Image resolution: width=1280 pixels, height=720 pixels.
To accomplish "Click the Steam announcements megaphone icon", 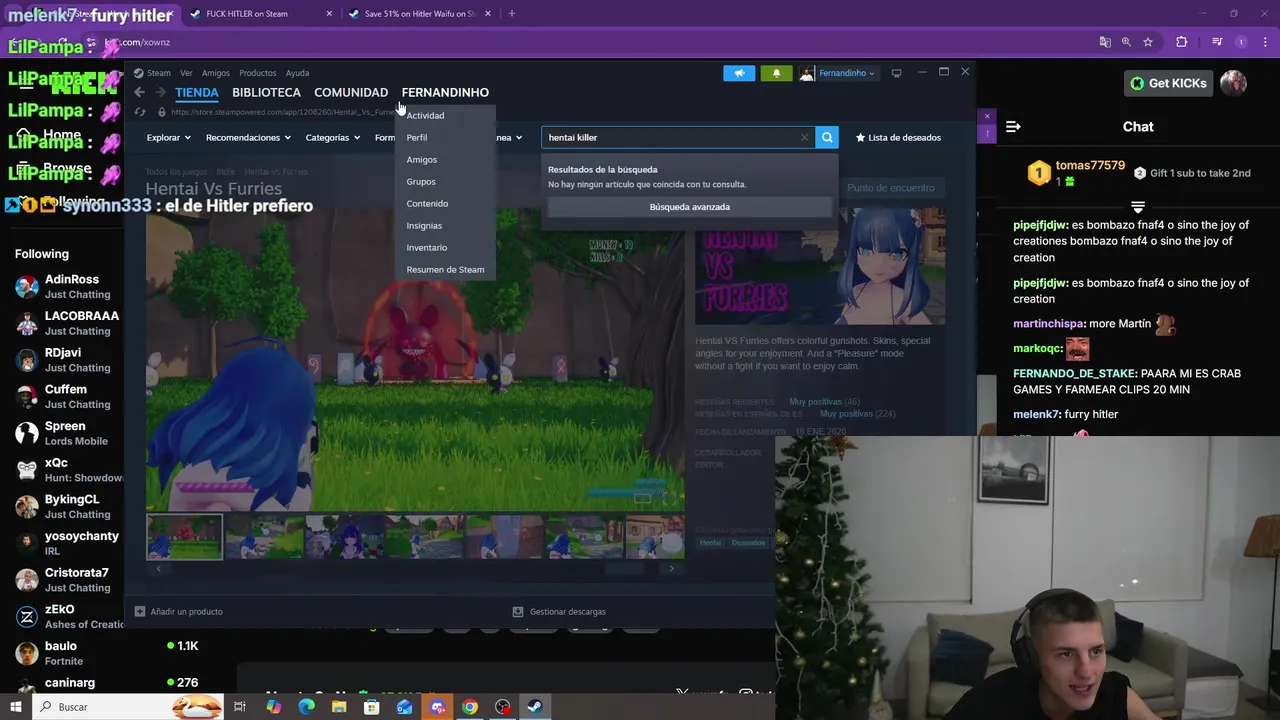I will 739,73.
